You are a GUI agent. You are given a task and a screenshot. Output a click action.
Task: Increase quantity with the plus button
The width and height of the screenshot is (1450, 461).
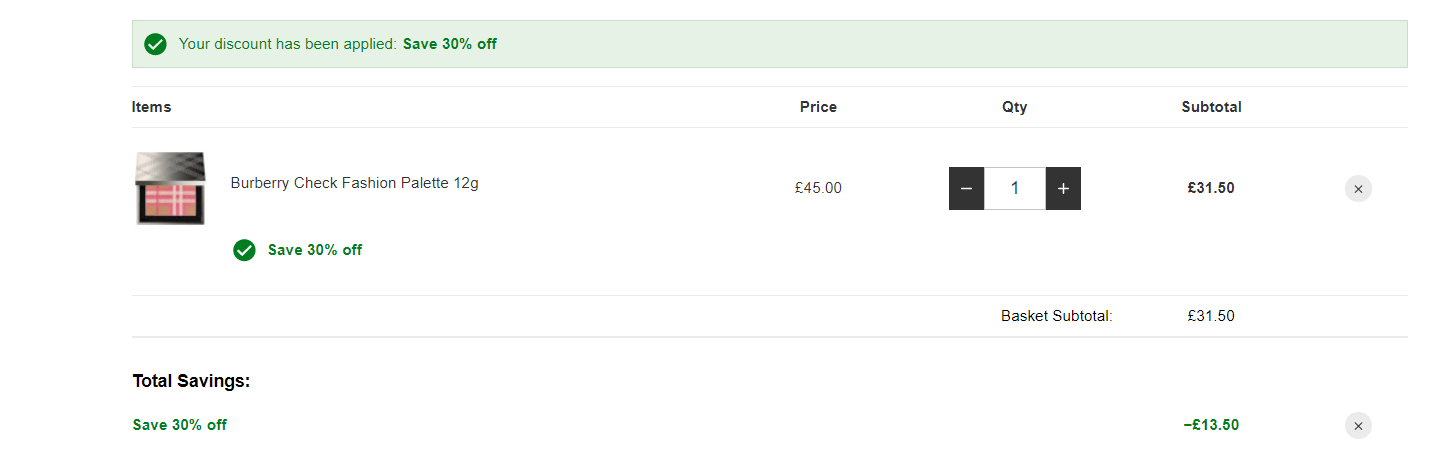pos(1063,188)
